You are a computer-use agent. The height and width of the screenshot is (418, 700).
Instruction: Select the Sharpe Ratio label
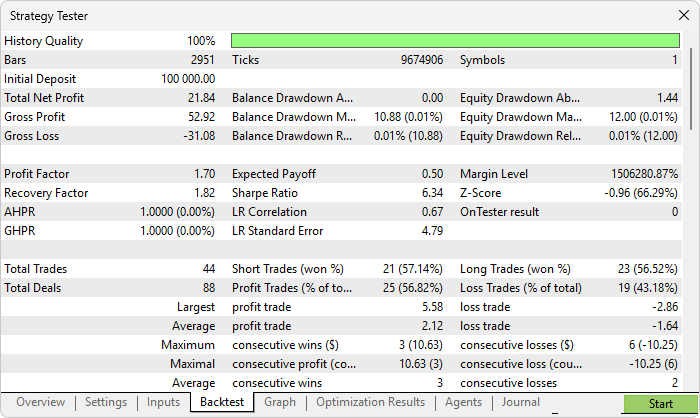266,193
